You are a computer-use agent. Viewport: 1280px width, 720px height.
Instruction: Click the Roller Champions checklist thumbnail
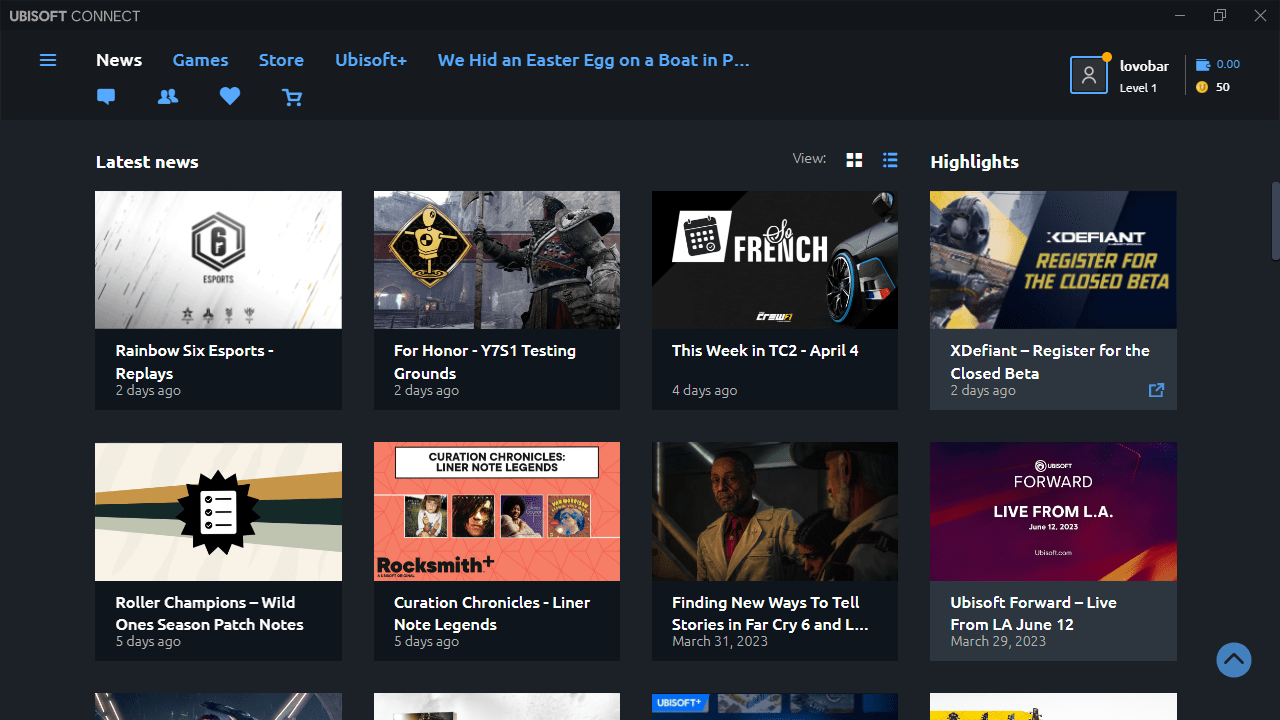pyautogui.click(x=218, y=512)
